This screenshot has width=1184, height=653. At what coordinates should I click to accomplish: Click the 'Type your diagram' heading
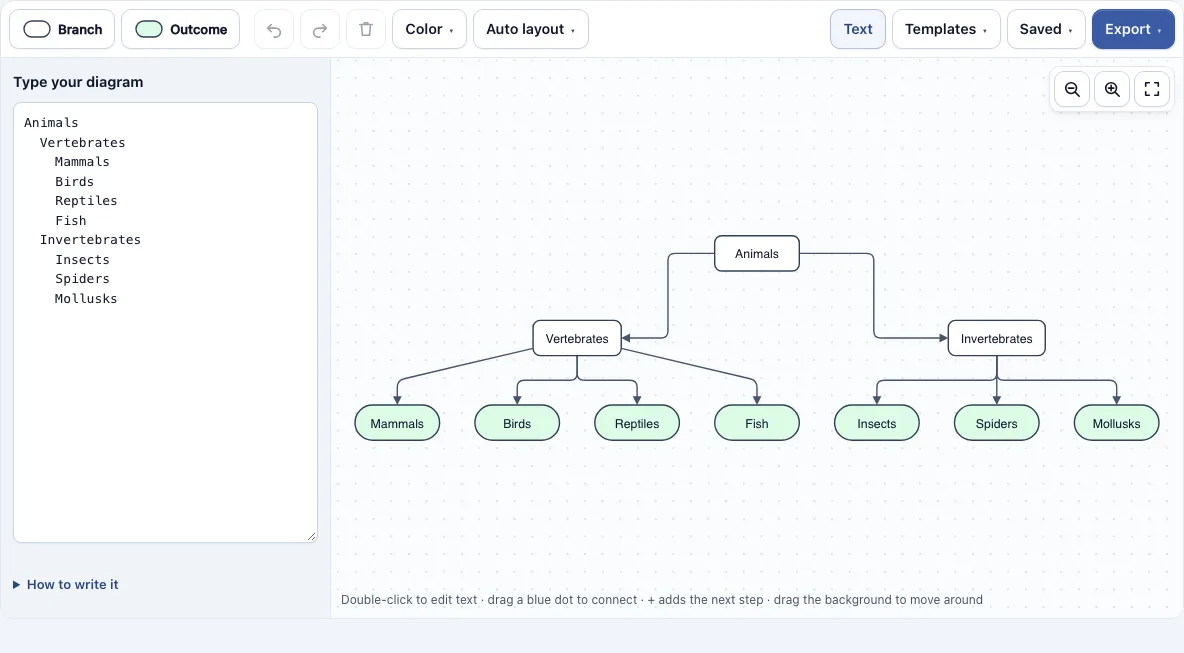79,82
